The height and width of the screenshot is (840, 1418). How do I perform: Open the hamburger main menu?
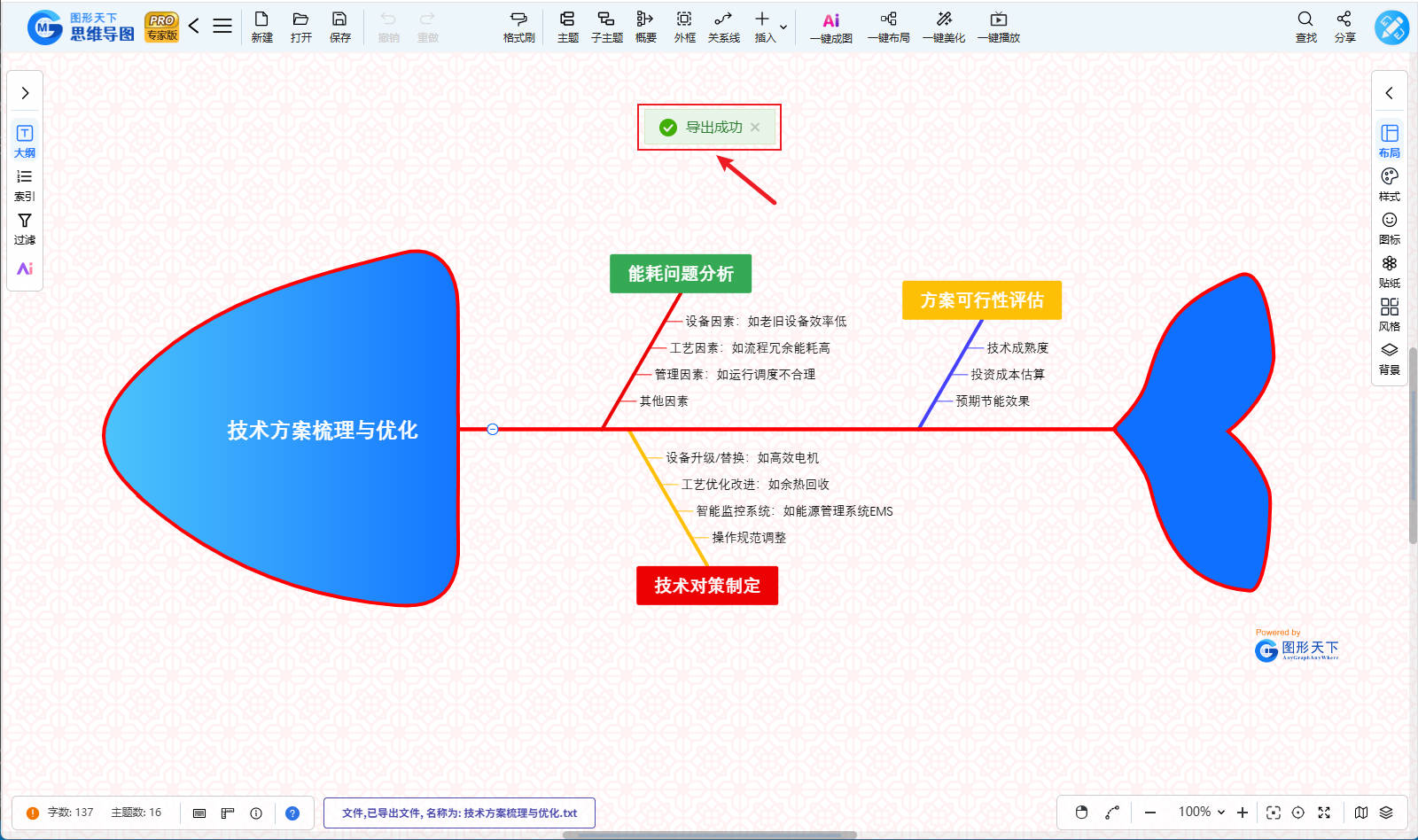tap(222, 27)
